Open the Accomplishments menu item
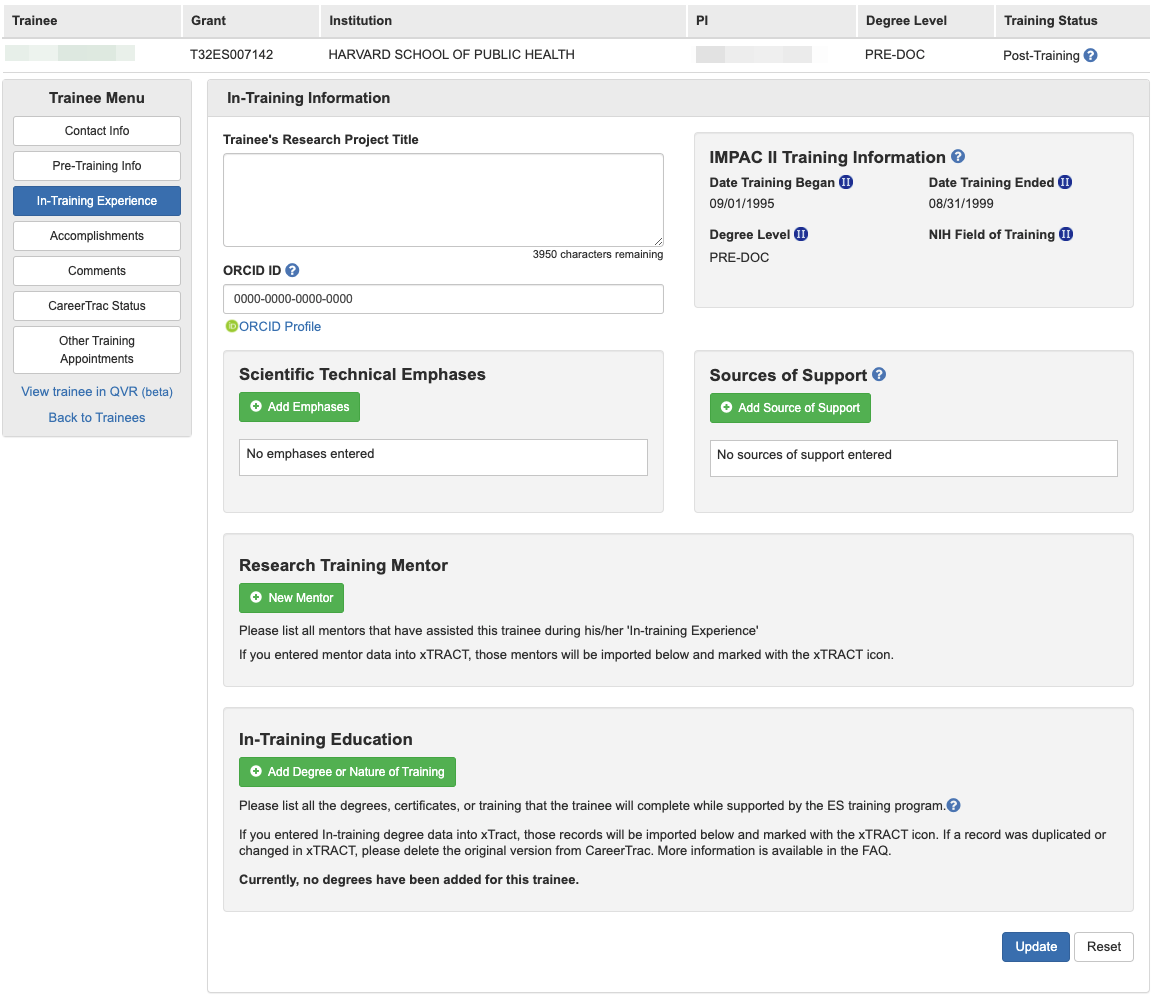1155x1001 pixels. 97,236
